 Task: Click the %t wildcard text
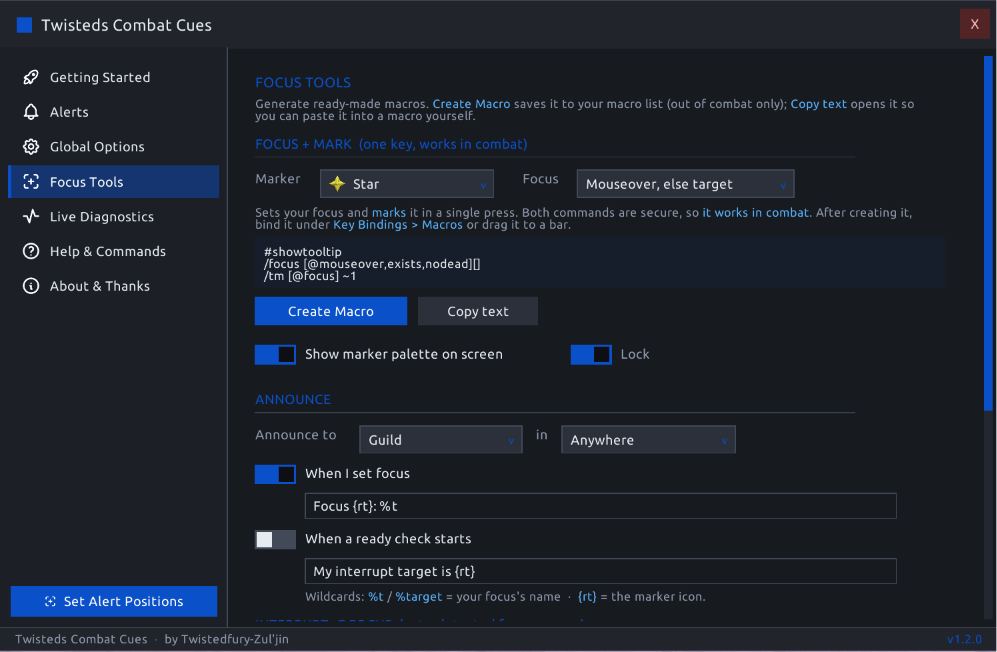pyautogui.click(x=376, y=597)
